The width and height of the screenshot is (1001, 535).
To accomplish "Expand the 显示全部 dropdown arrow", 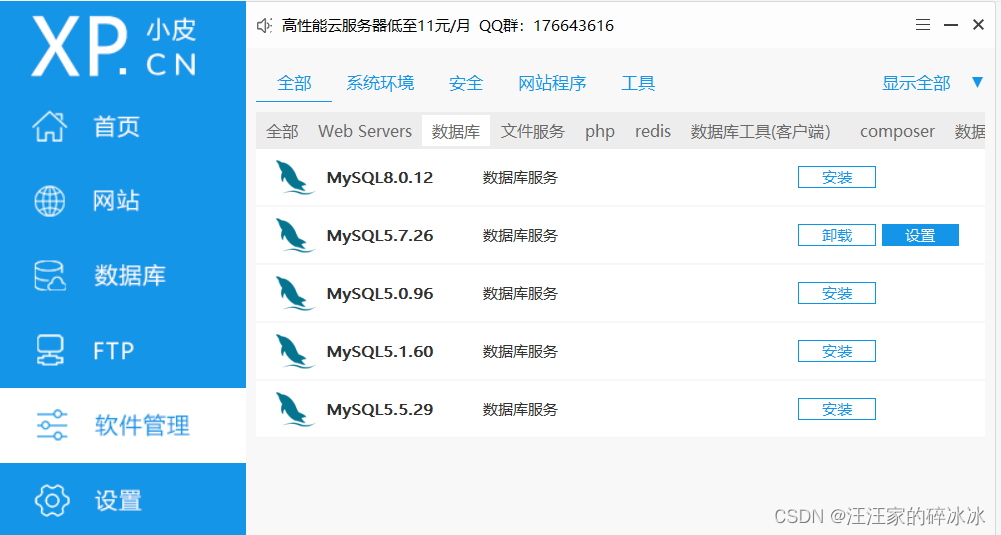I will (x=977, y=82).
